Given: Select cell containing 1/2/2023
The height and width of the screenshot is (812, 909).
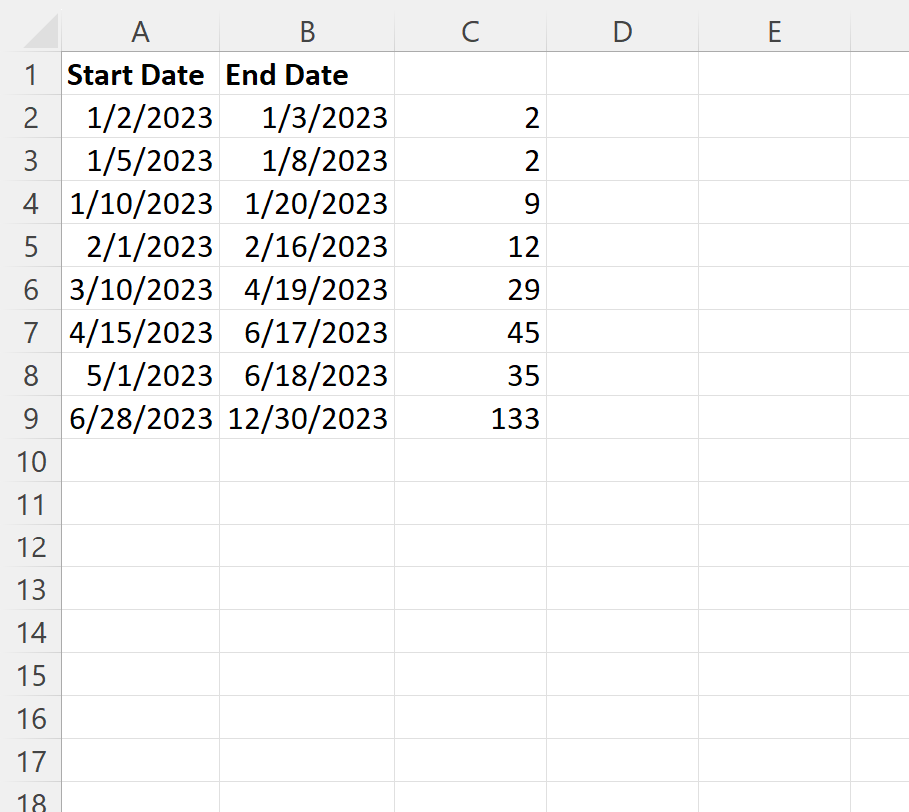Looking at the screenshot, I should tap(141, 117).
